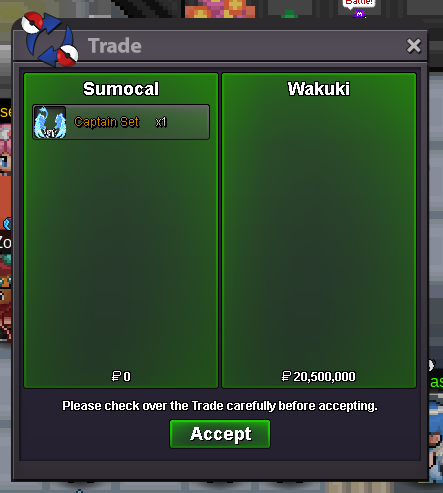Click Sumocal's ₽0 money amount
Image resolution: width=443 pixels, height=493 pixels.
coord(121,376)
